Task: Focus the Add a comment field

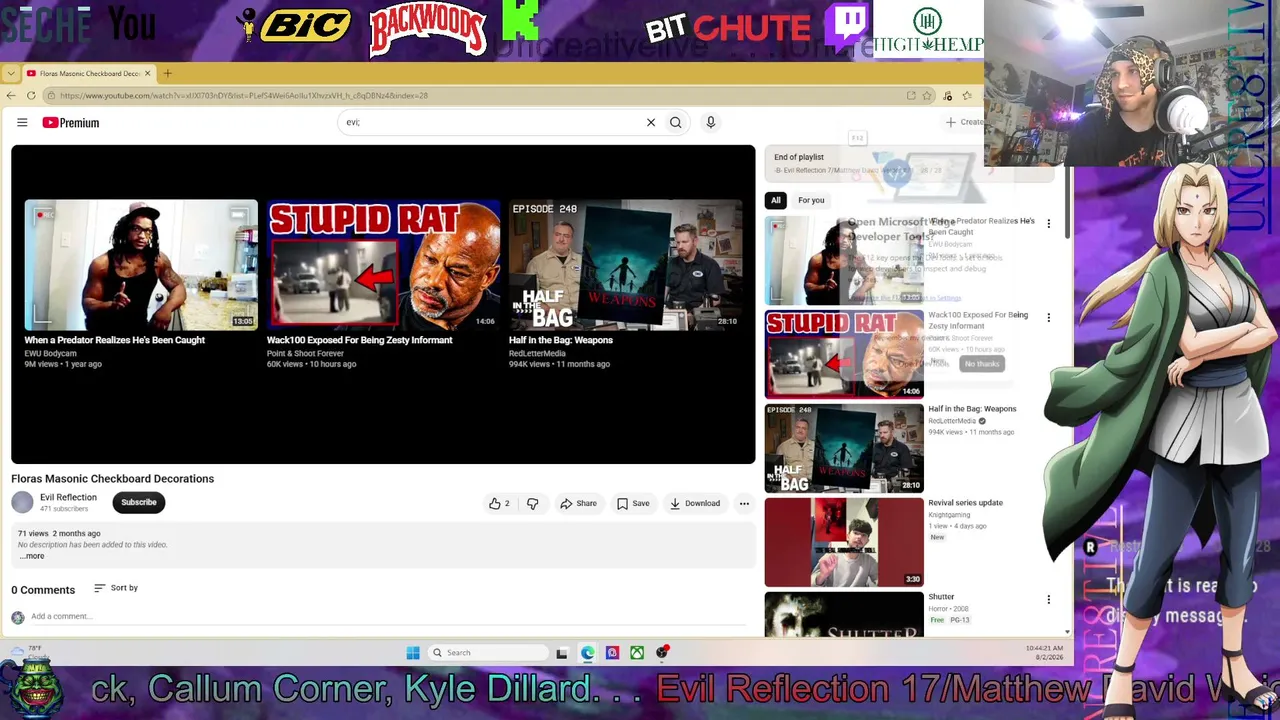Action: [x=389, y=617]
